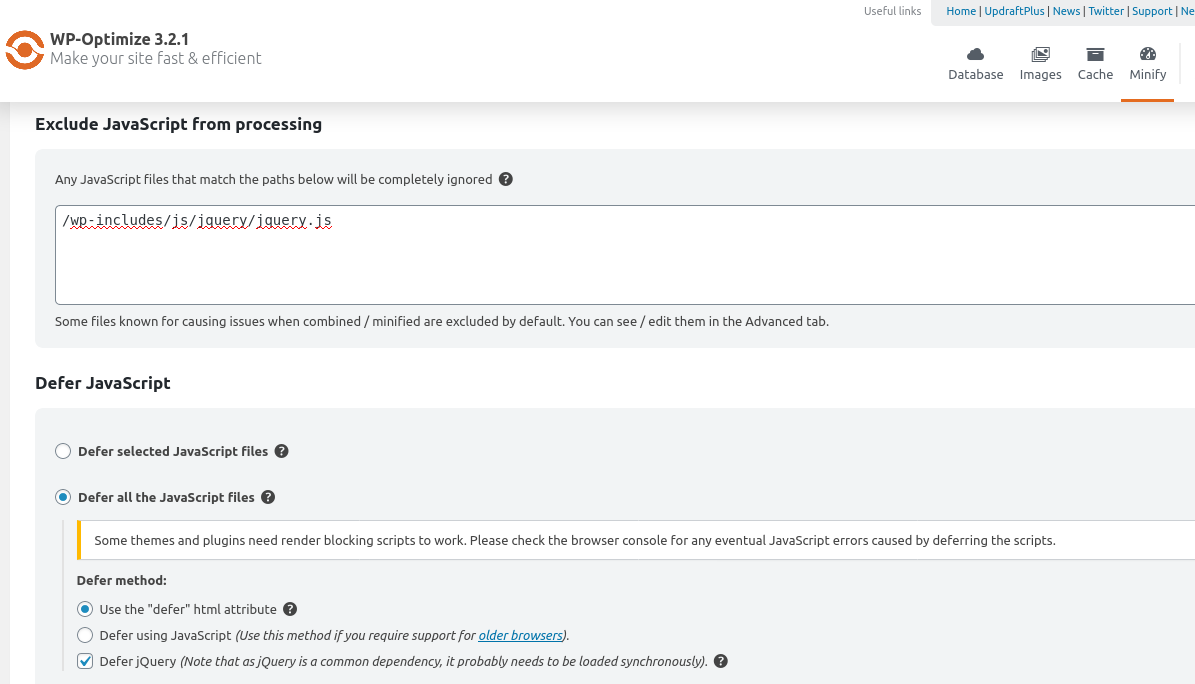The height and width of the screenshot is (684, 1195).
Task: Open the UpdraftPlus link
Action: [1014, 11]
